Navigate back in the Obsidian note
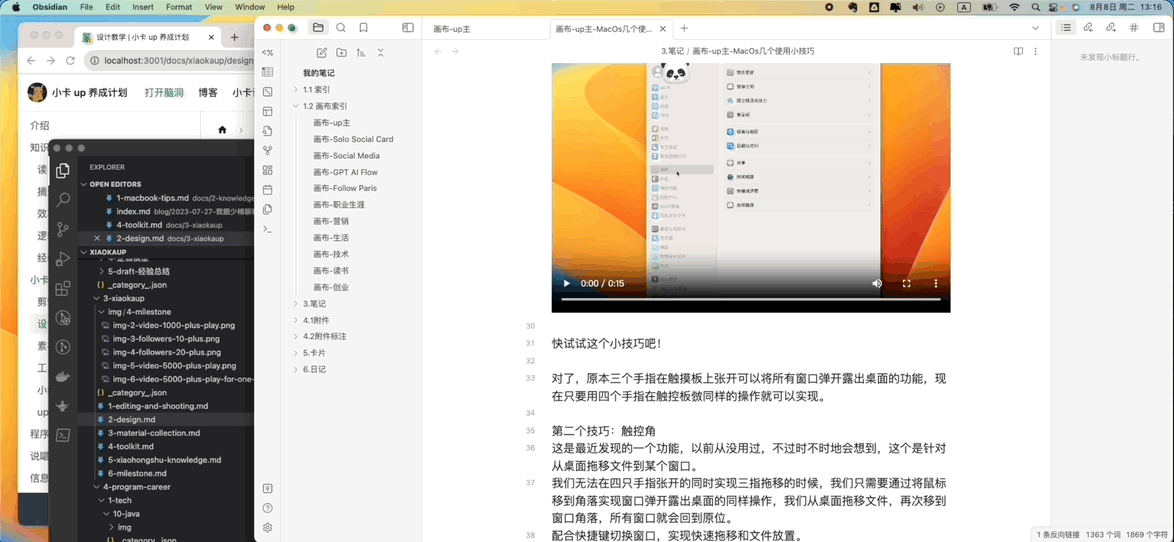This screenshot has height=542, width=1174. point(438,52)
